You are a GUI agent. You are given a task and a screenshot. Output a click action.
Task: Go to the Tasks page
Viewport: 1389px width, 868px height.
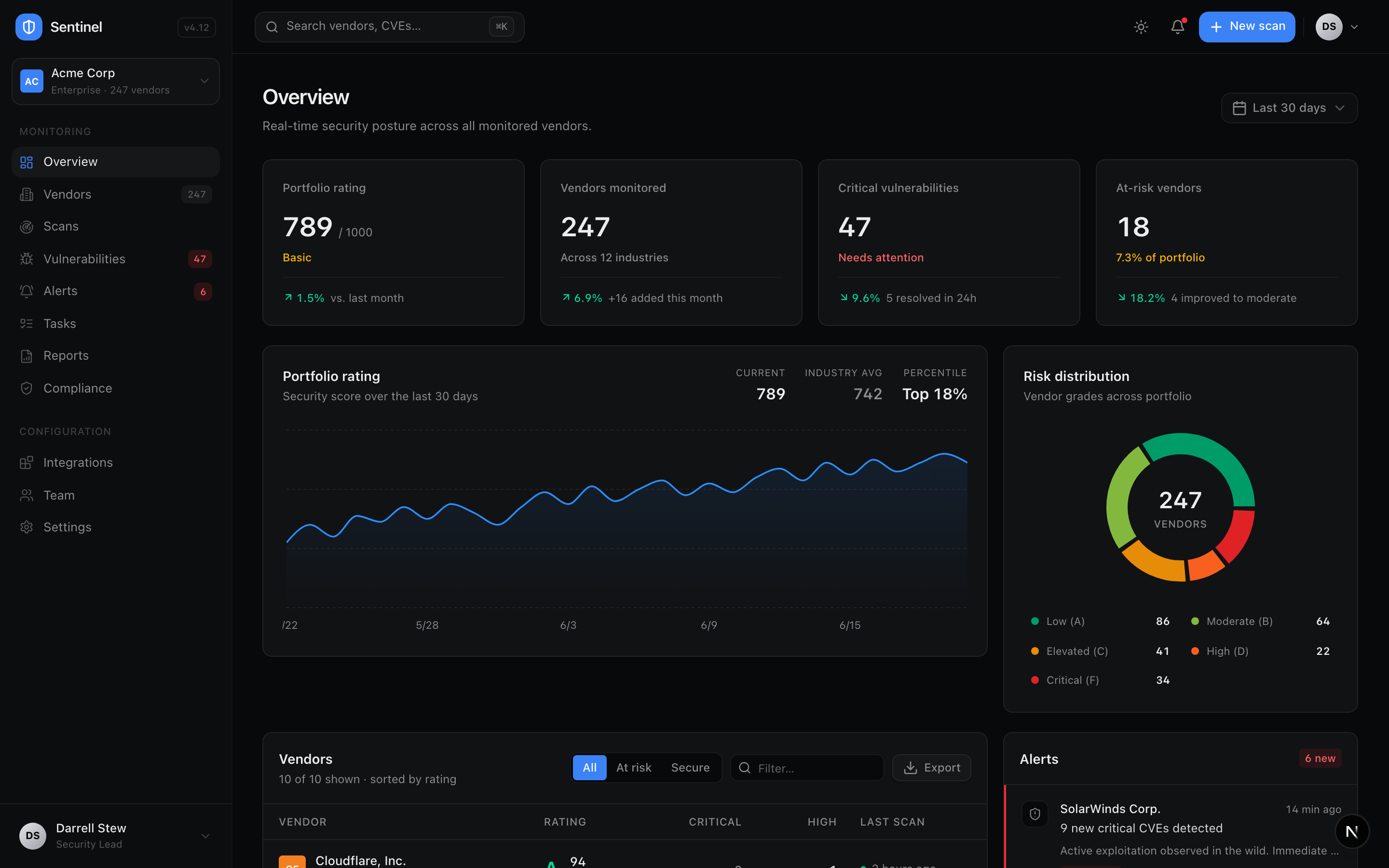pyautogui.click(x=115, y=324)
